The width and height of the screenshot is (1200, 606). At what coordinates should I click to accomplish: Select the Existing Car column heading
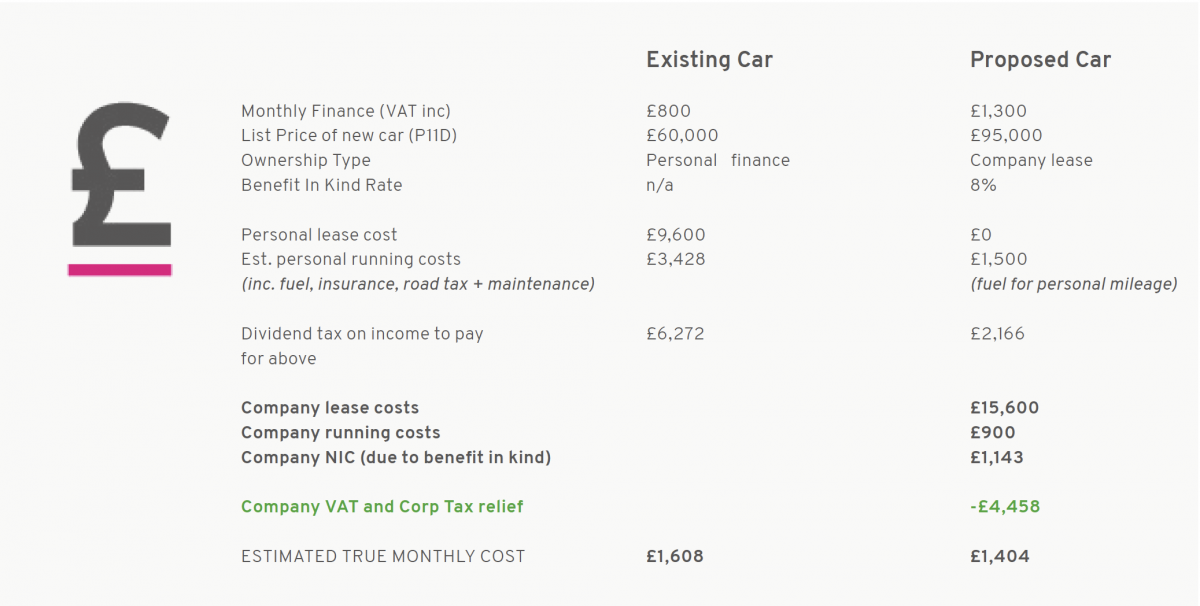pos(709,60)
